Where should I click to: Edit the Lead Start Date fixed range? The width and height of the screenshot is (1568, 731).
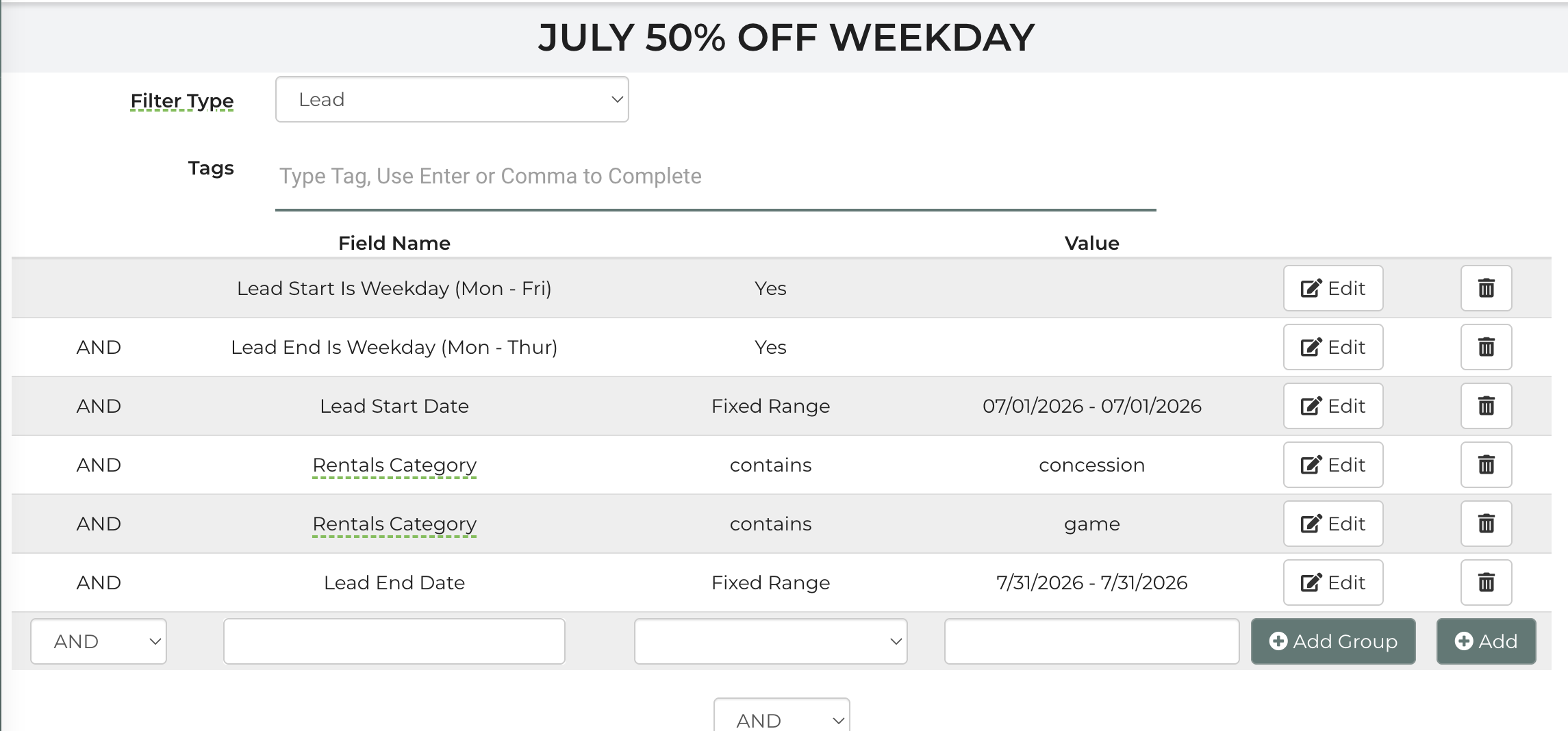[1333, 406]
